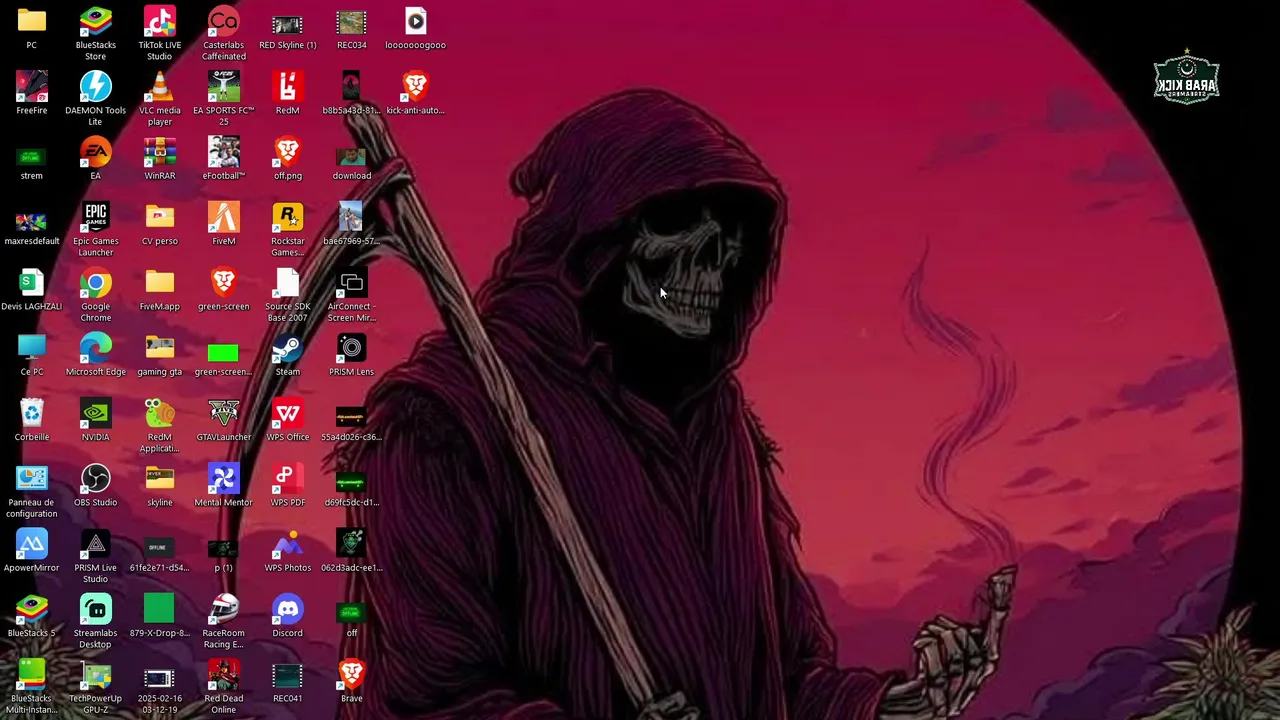1280x720 pixels.
Task: Select RaceRoom Racing Experience icon
Action: [223, 610]
